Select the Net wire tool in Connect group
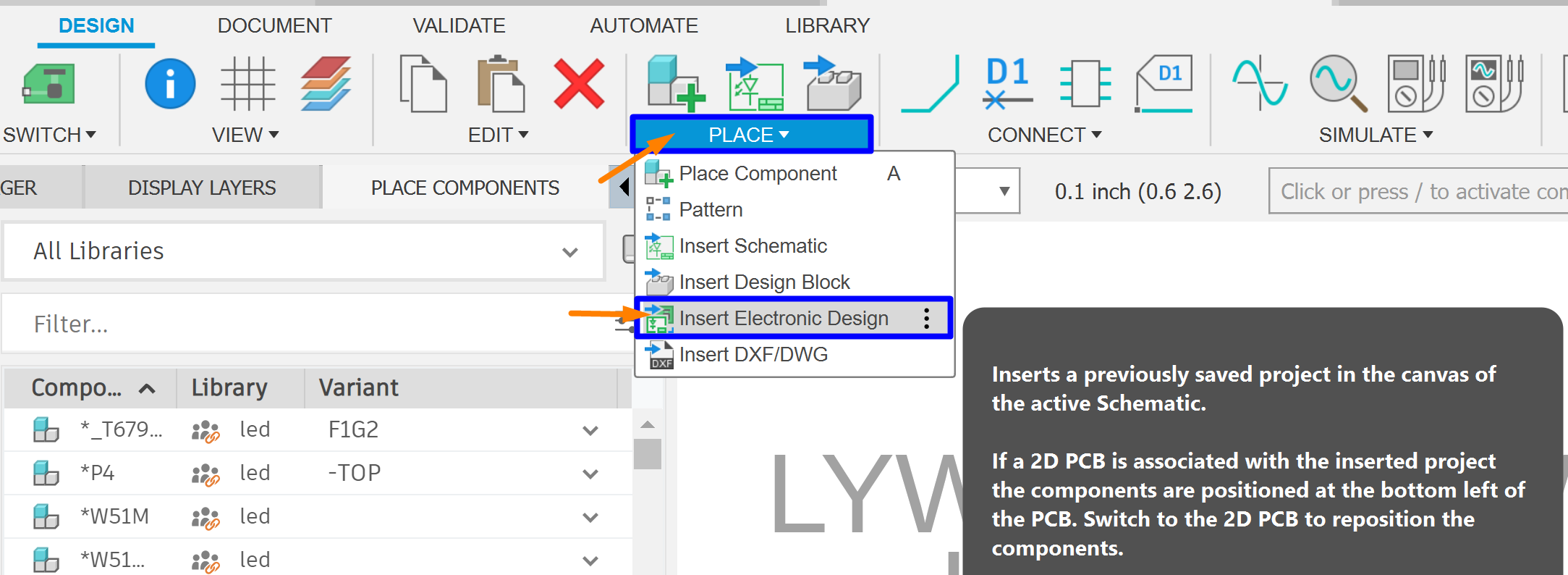Image resolution: width=1568 pixels, height=575 pixels. click(930, 83)
